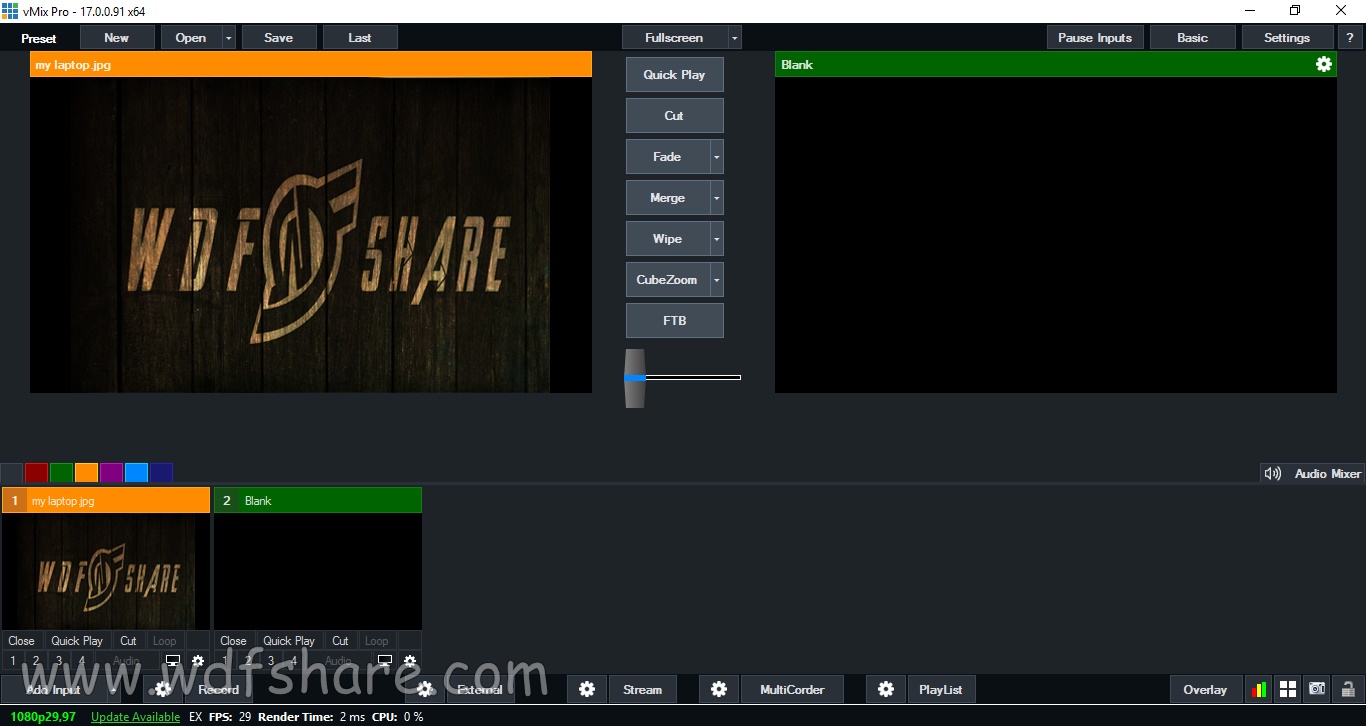Click Quick Play on Blank input

[289, 641]
